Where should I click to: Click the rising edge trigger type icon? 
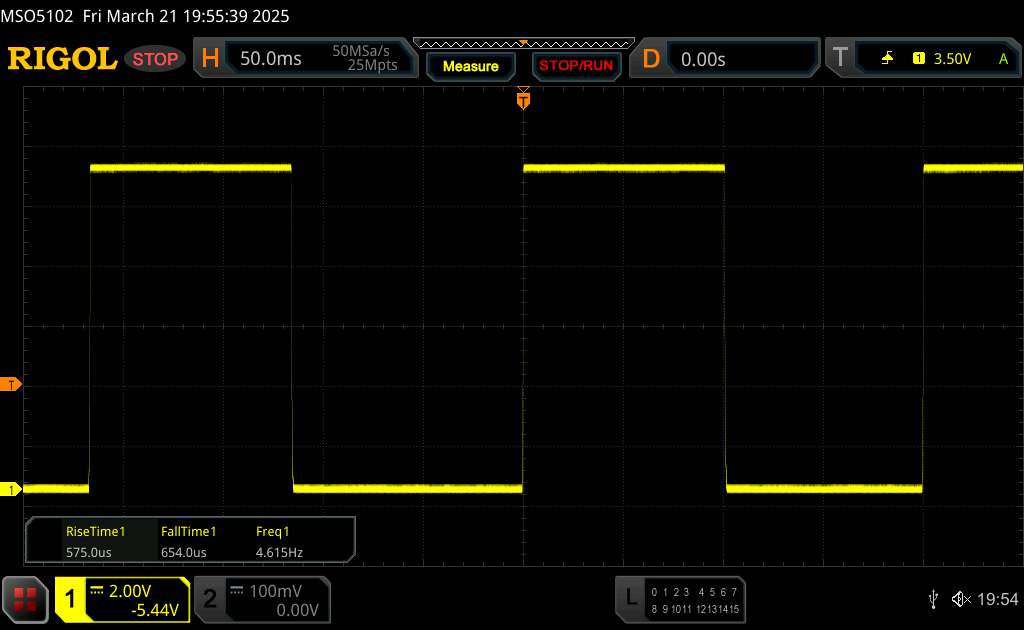pyautogui.click(x=888, y=59)
